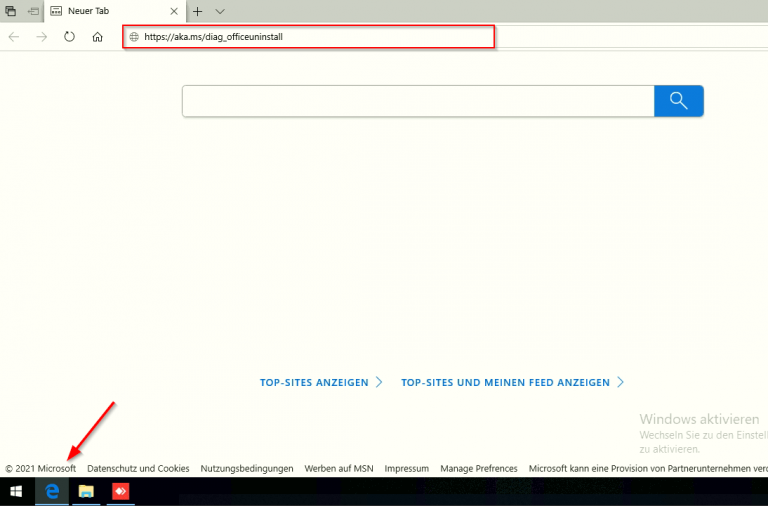Close the Neuer Tab tab
Viewport: 768px width, 506px height.
174,11
